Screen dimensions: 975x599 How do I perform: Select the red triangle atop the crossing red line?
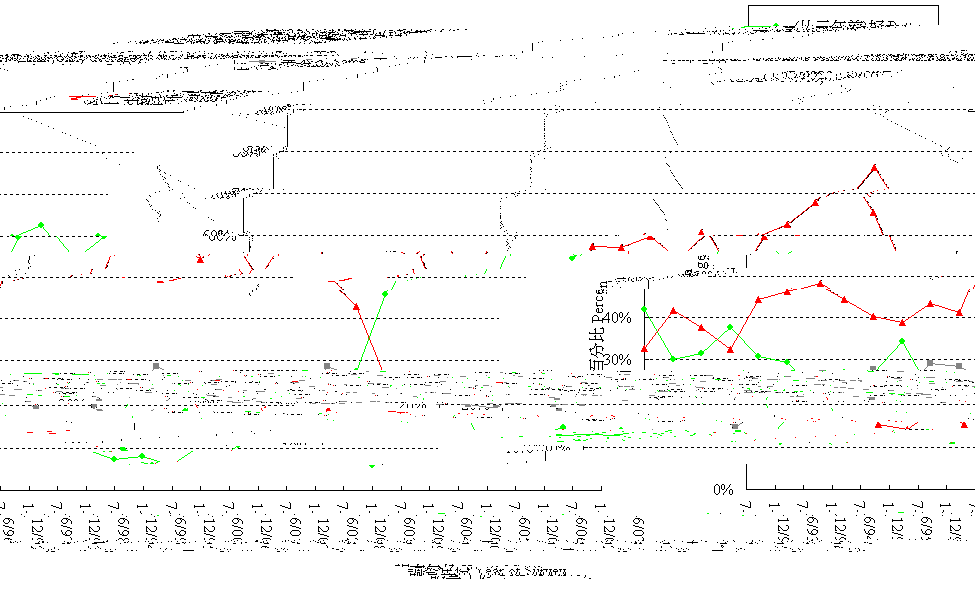(x=357, y=306)
